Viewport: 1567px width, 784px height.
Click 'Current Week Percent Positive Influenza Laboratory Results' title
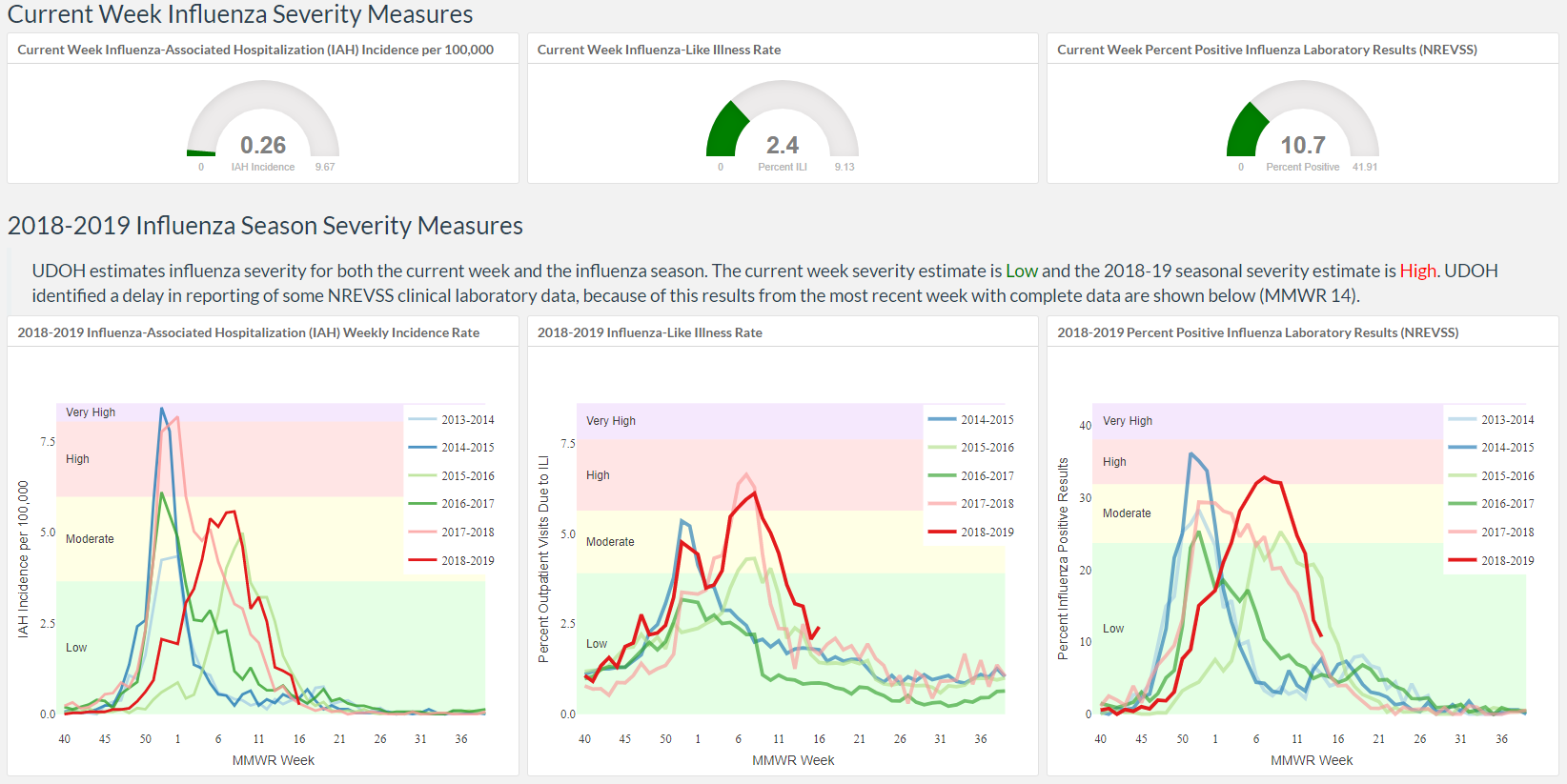(1267, 50)
